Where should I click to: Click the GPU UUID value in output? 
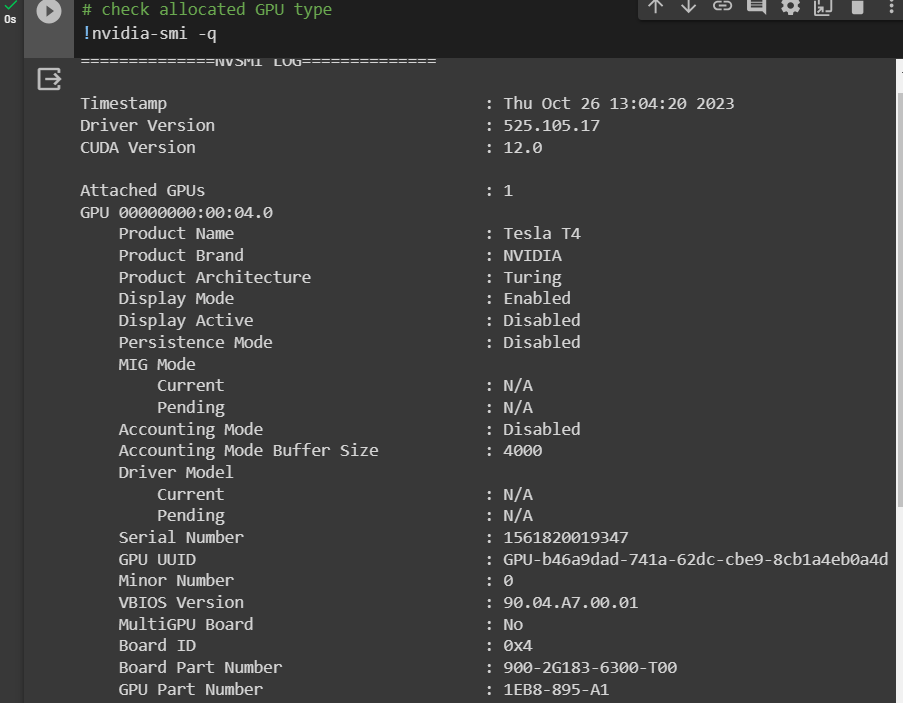[x=695, y=559]
